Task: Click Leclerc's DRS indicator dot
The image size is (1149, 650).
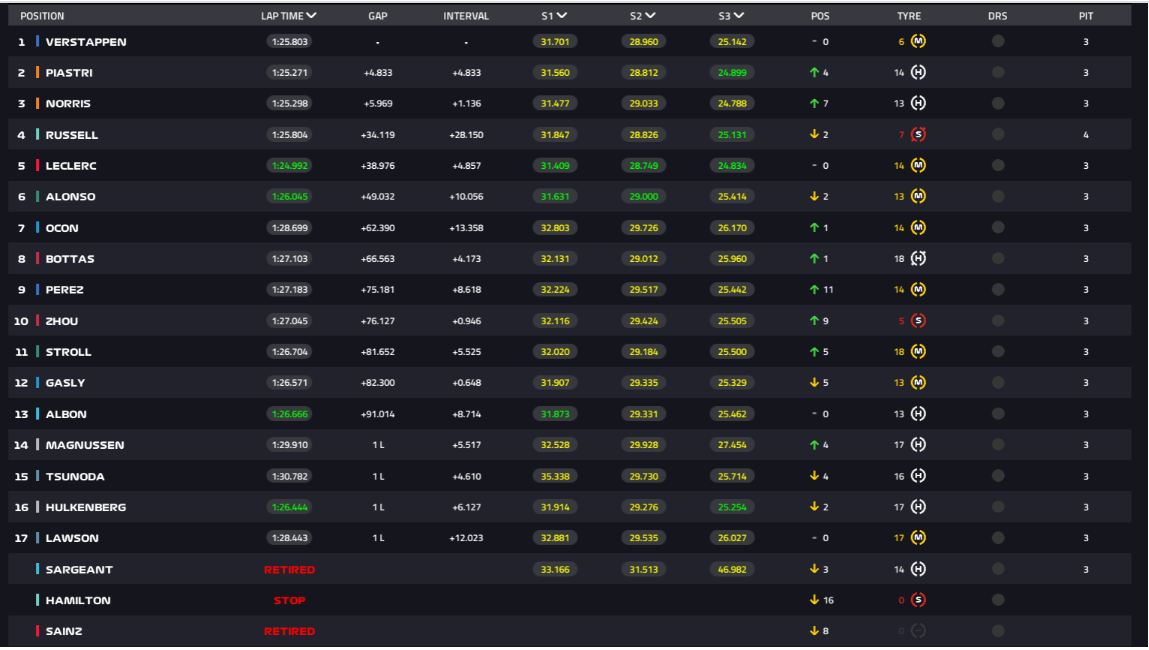Action: pos(997,166)
